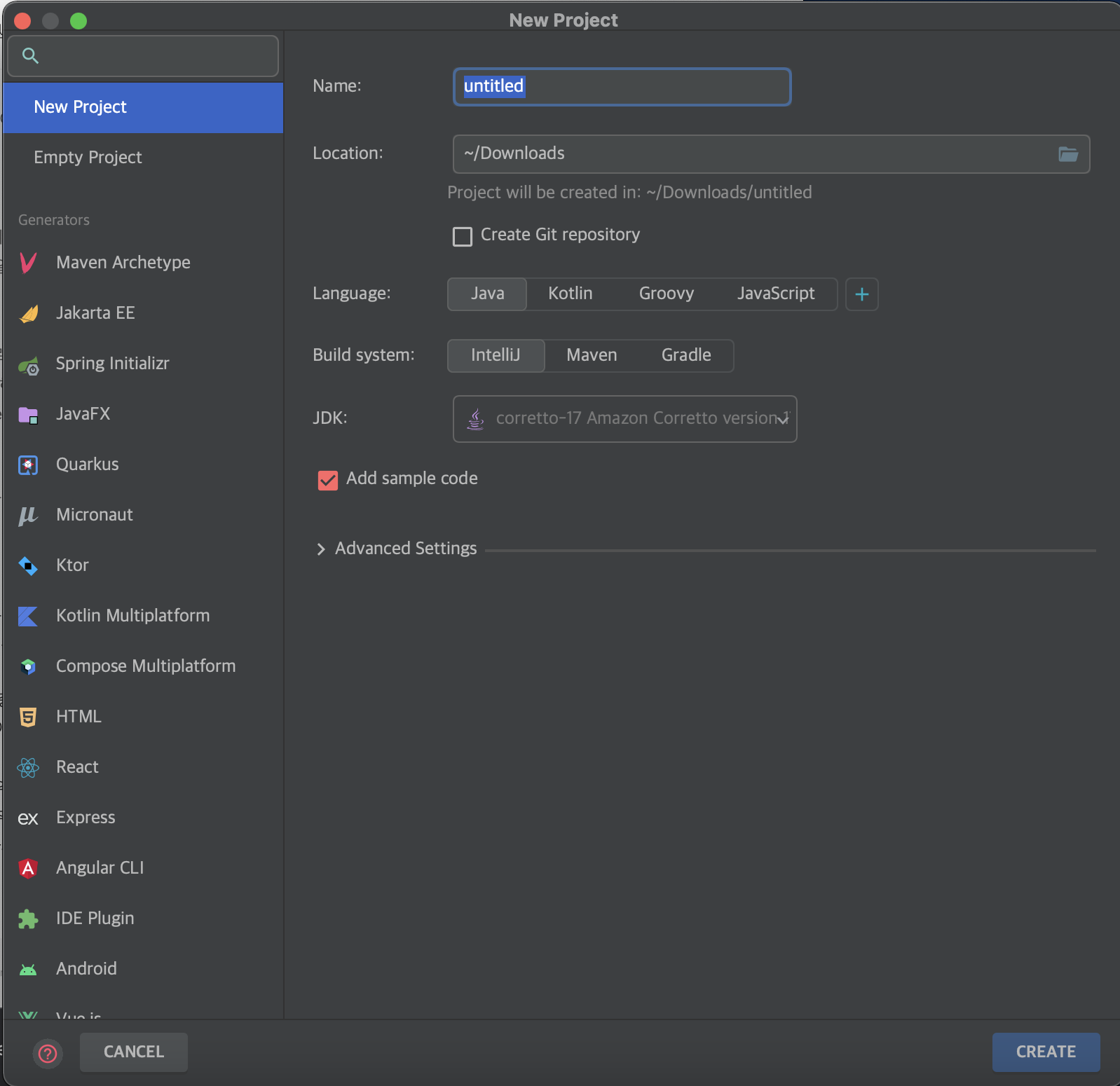Choose Maven Archetype generator label
The image size is (1120, 1086).
pos(123,263)
